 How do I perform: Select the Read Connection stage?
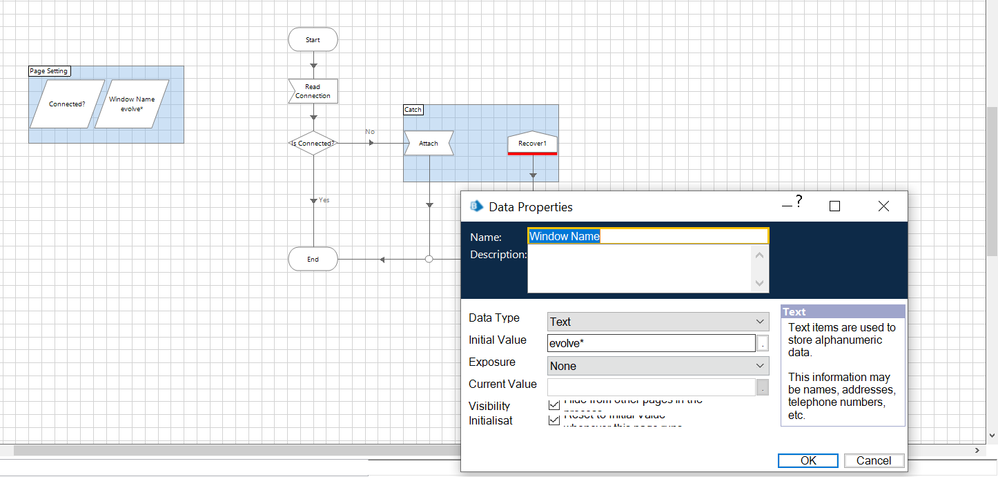coord(313,91)
